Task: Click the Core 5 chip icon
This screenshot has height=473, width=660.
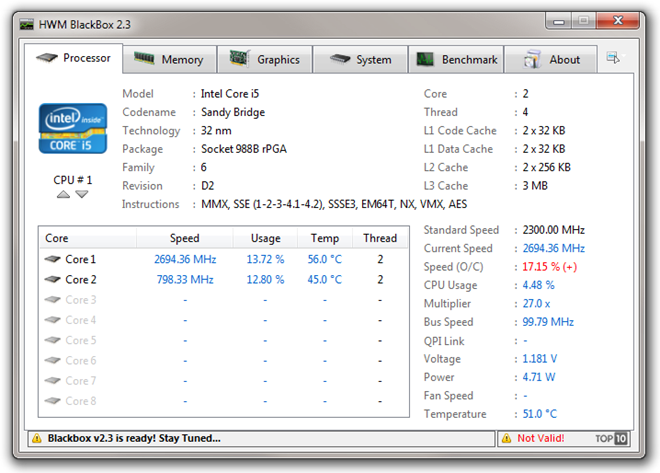Action: [x=53, y=340]
